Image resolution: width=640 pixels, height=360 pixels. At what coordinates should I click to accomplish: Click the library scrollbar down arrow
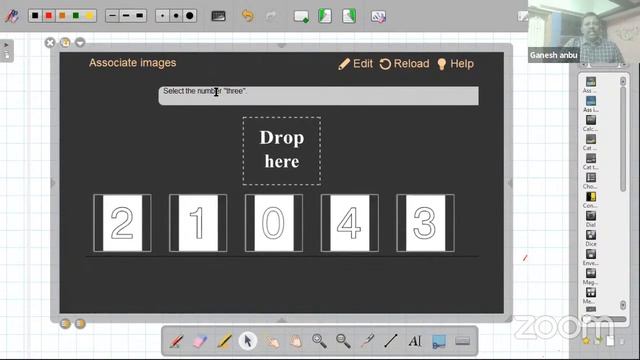[623, 305]
